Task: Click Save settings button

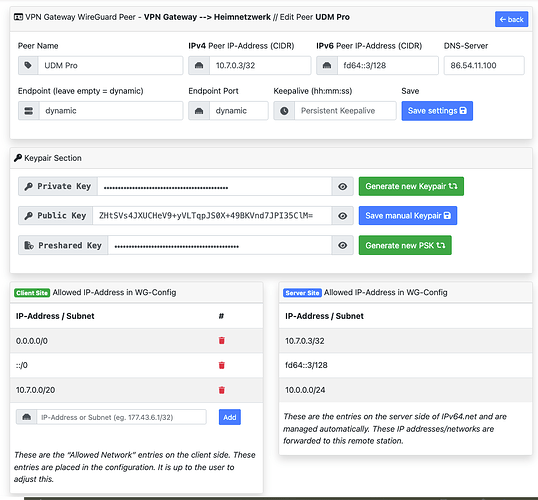Action: click(x=437, y=111)
